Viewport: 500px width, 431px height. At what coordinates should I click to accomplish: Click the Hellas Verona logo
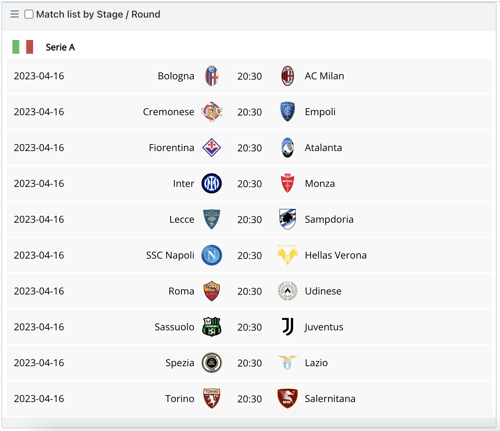287,255
